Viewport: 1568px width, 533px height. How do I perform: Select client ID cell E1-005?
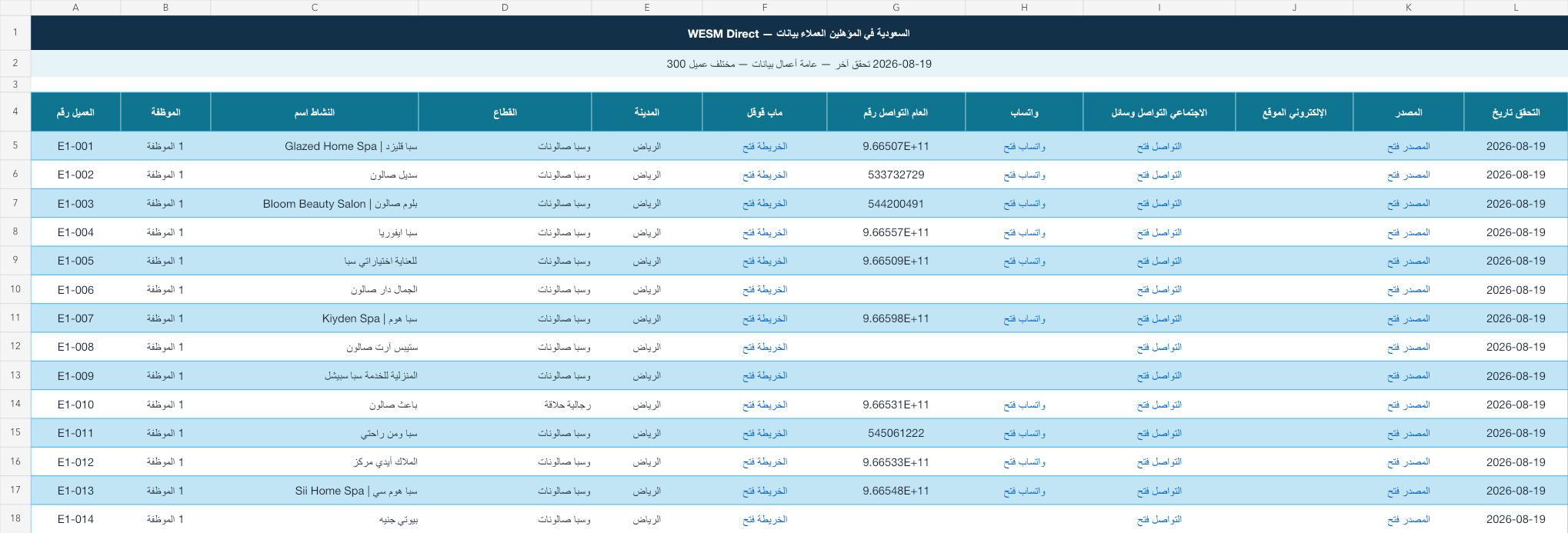tap(75, 261)
